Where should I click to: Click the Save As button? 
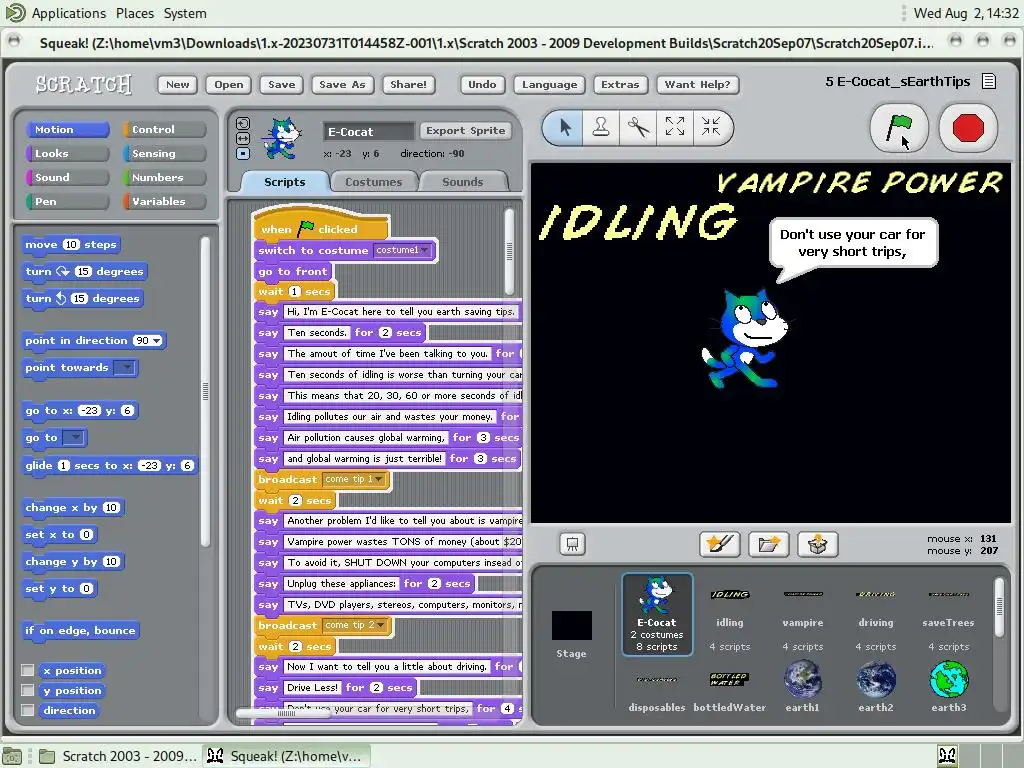point(342,84)
